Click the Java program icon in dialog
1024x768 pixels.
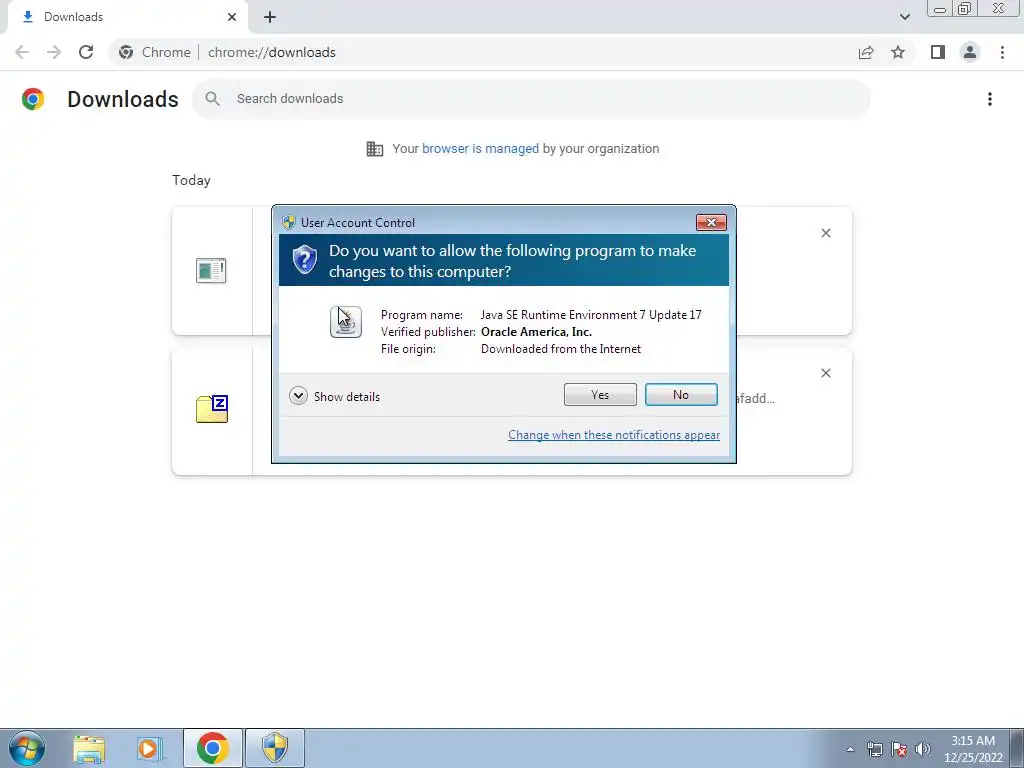pos(345,322)
